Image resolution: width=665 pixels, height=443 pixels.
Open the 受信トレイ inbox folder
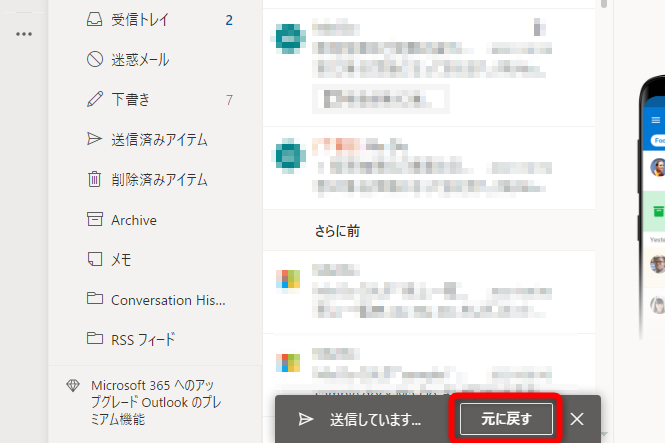coord(156,20)
